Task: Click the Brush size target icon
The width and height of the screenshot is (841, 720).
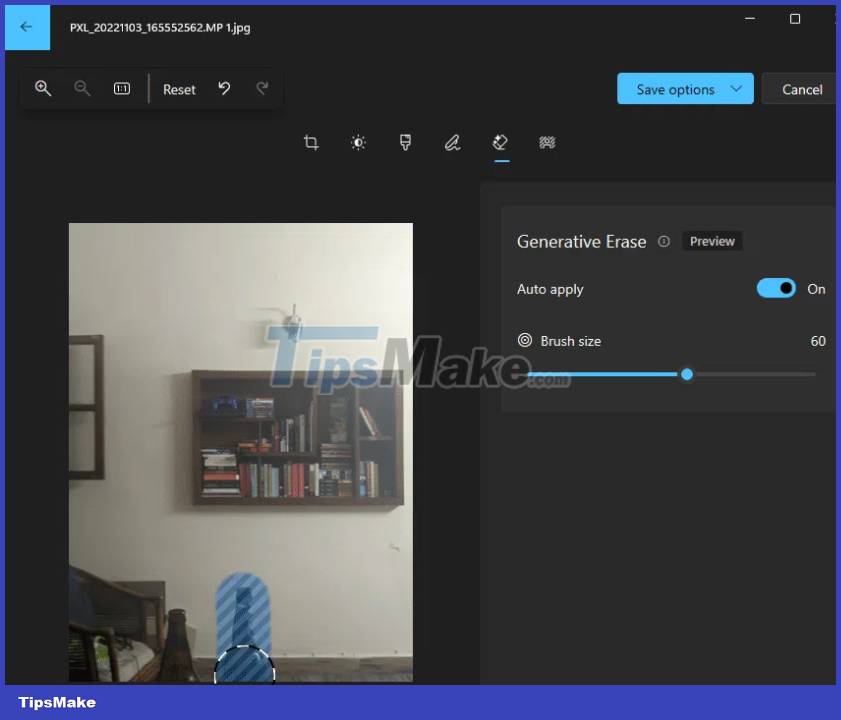Action: coord(523,340)
